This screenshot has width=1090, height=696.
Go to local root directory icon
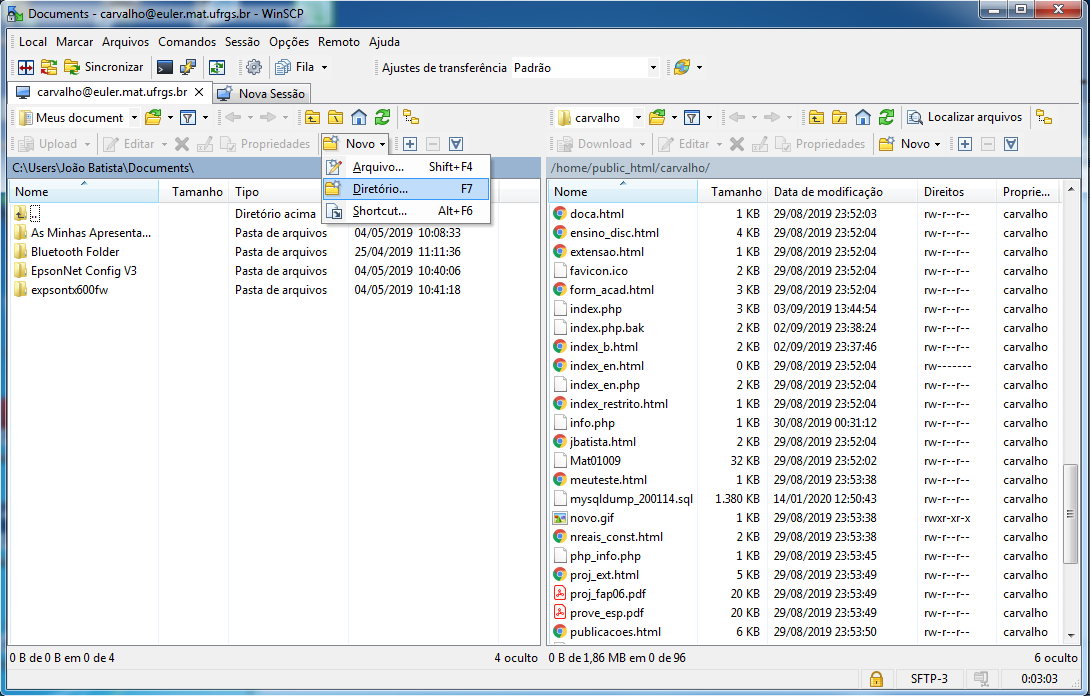[x=336, y=118]
